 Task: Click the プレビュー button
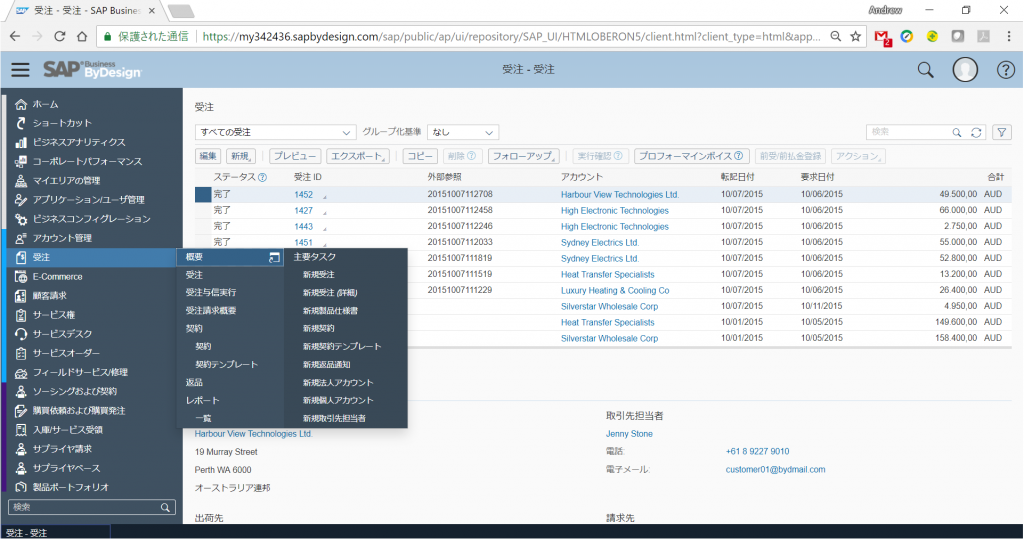(x=295, y=156)
